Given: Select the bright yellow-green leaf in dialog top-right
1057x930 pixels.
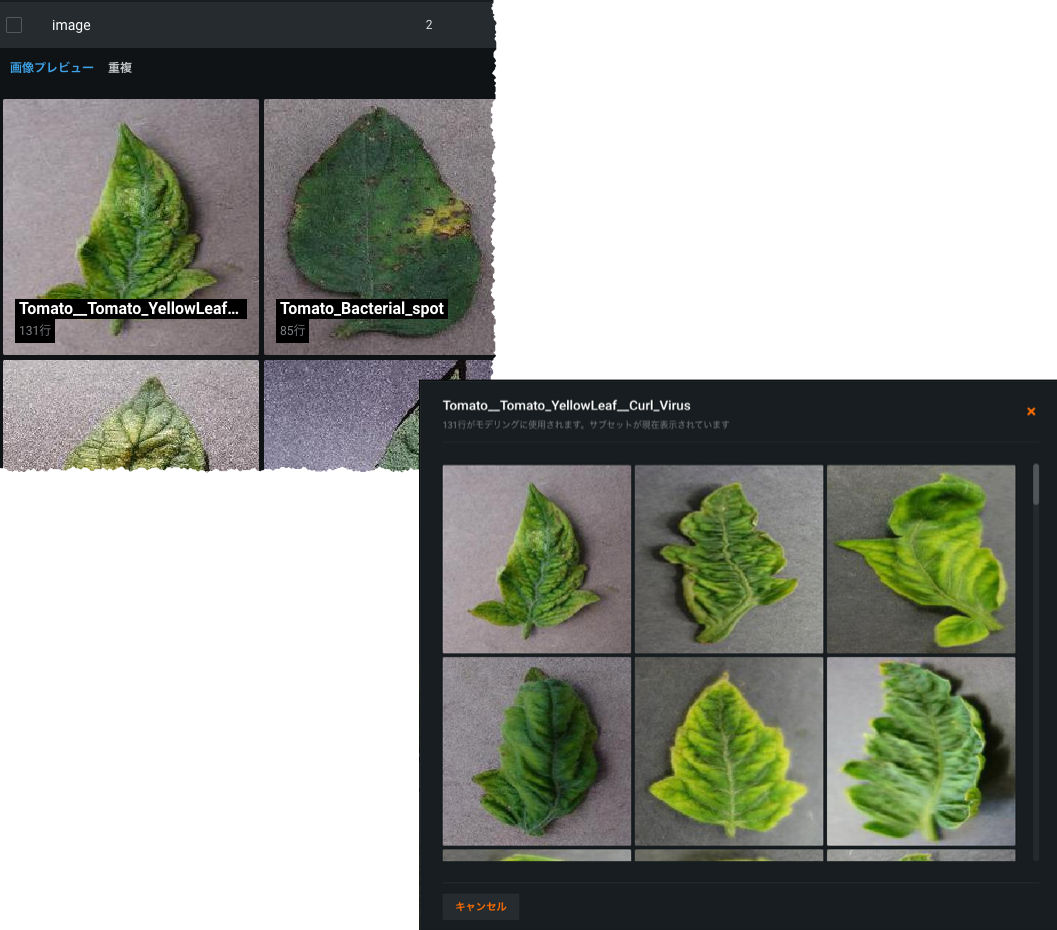Looking at the screenshot, I should [921, 559].
